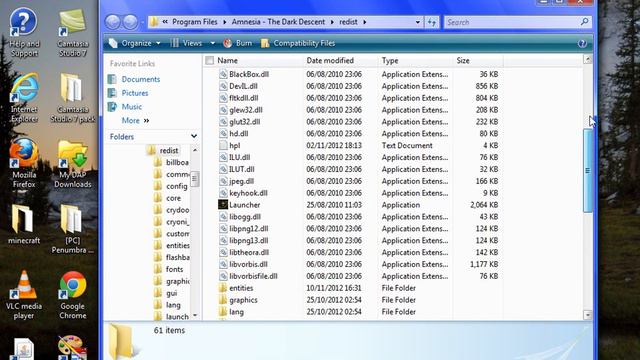Select the VLC media player shortcut
The width and height of the screenshot is (640, 360).
24,295
